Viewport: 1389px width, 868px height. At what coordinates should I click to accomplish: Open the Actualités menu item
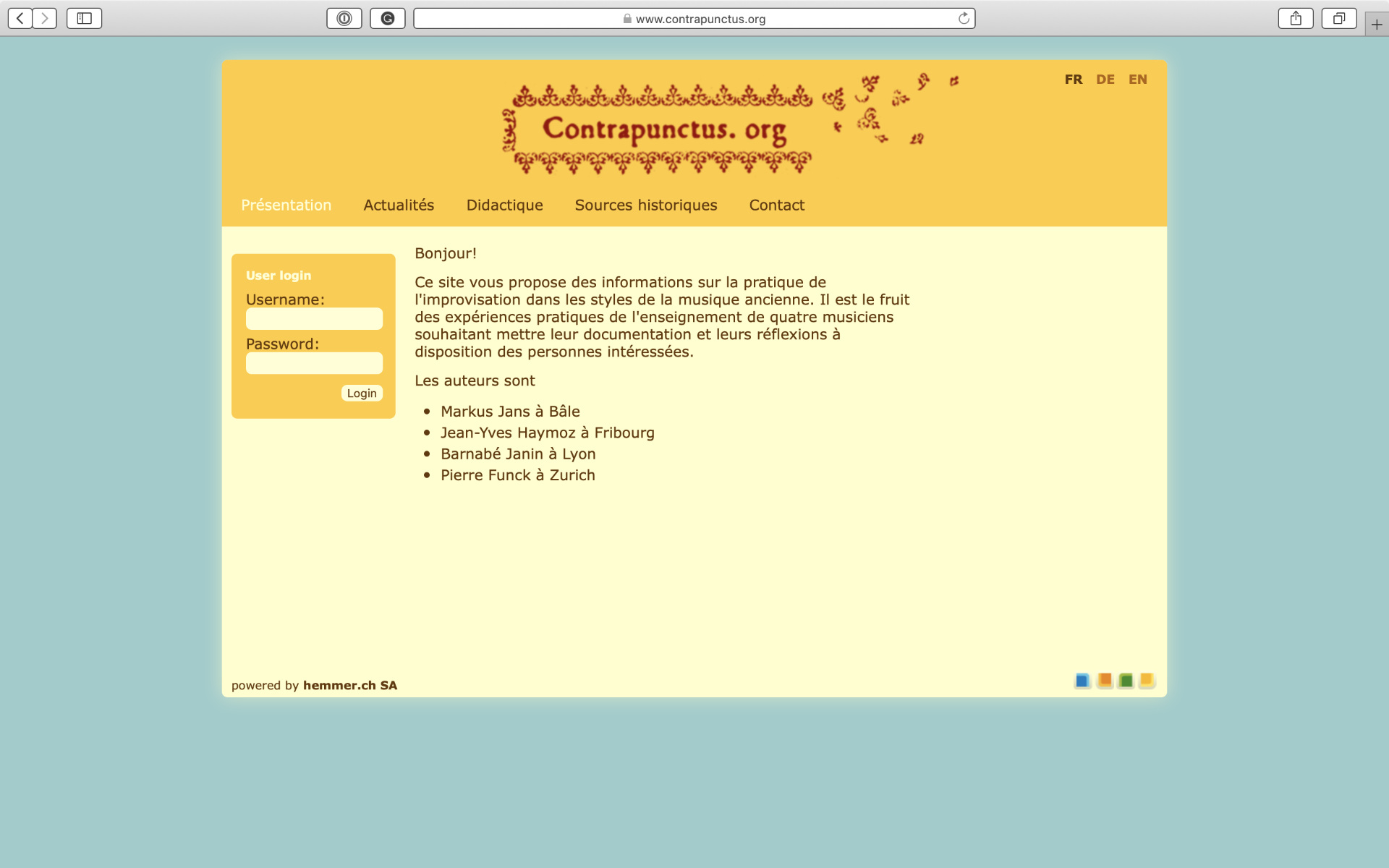pos(399,205)
